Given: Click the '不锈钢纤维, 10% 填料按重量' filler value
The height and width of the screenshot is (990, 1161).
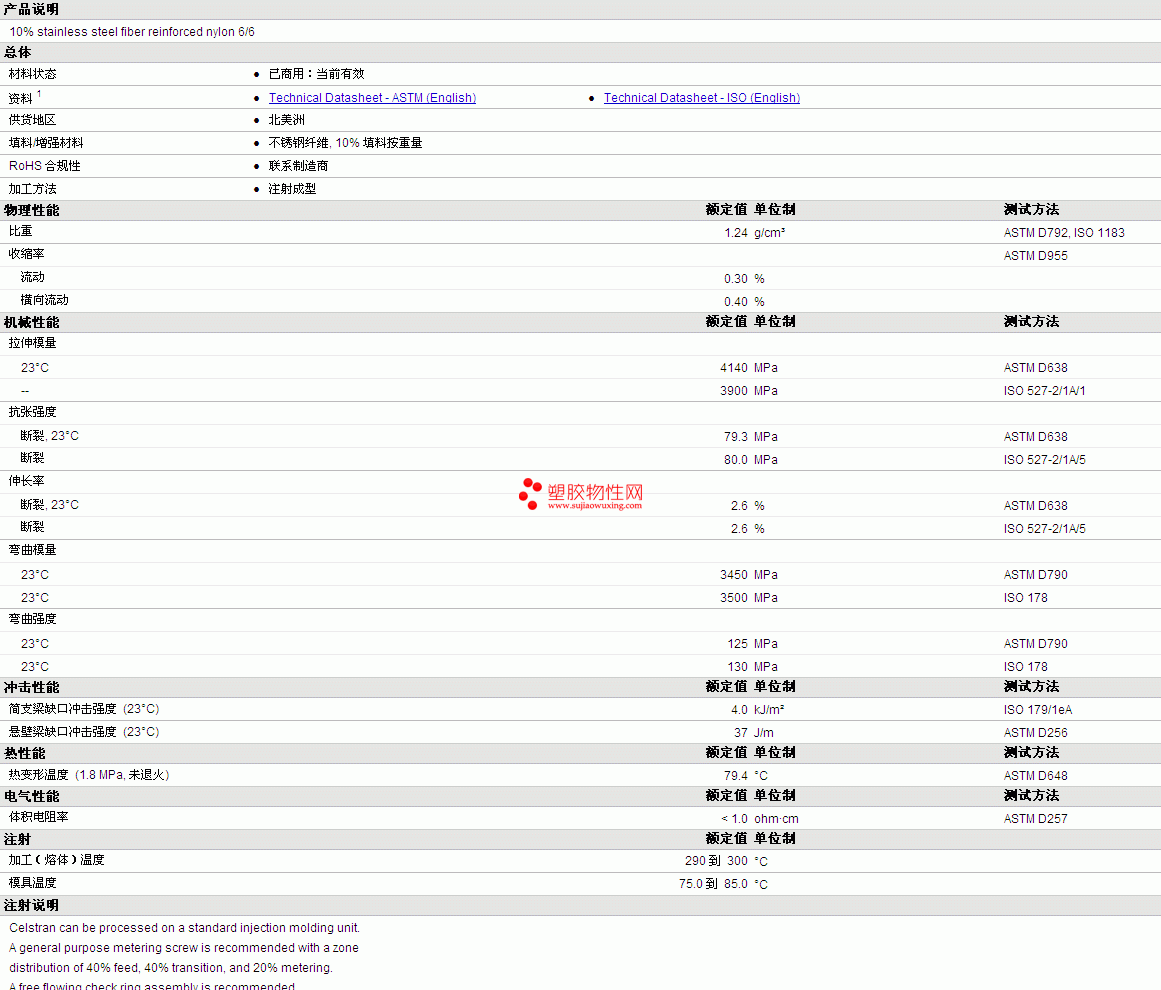Looking at the screenshot, I should [345, 143].
